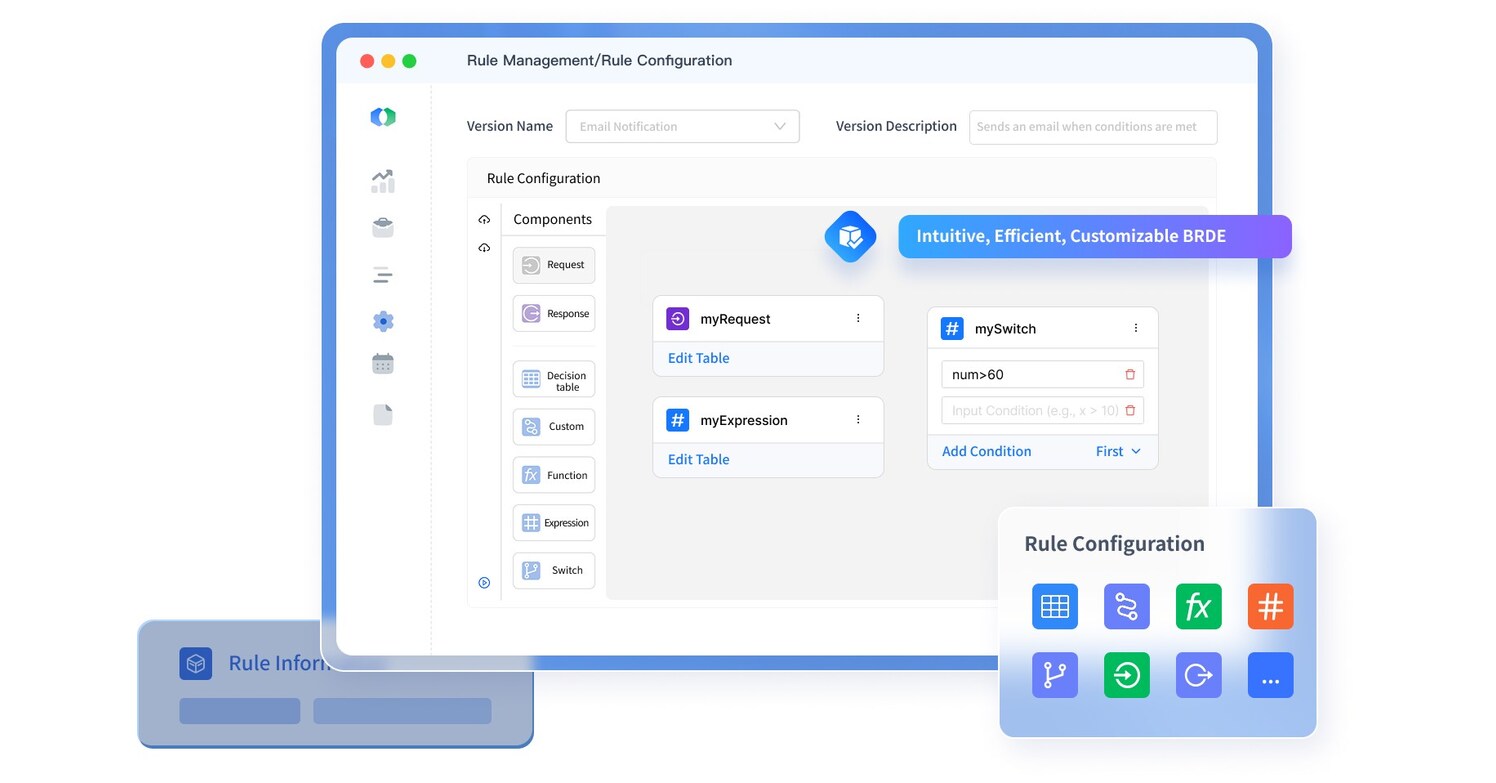
Task: Open the mySwitch three-dot menu
Action: 1135,328
